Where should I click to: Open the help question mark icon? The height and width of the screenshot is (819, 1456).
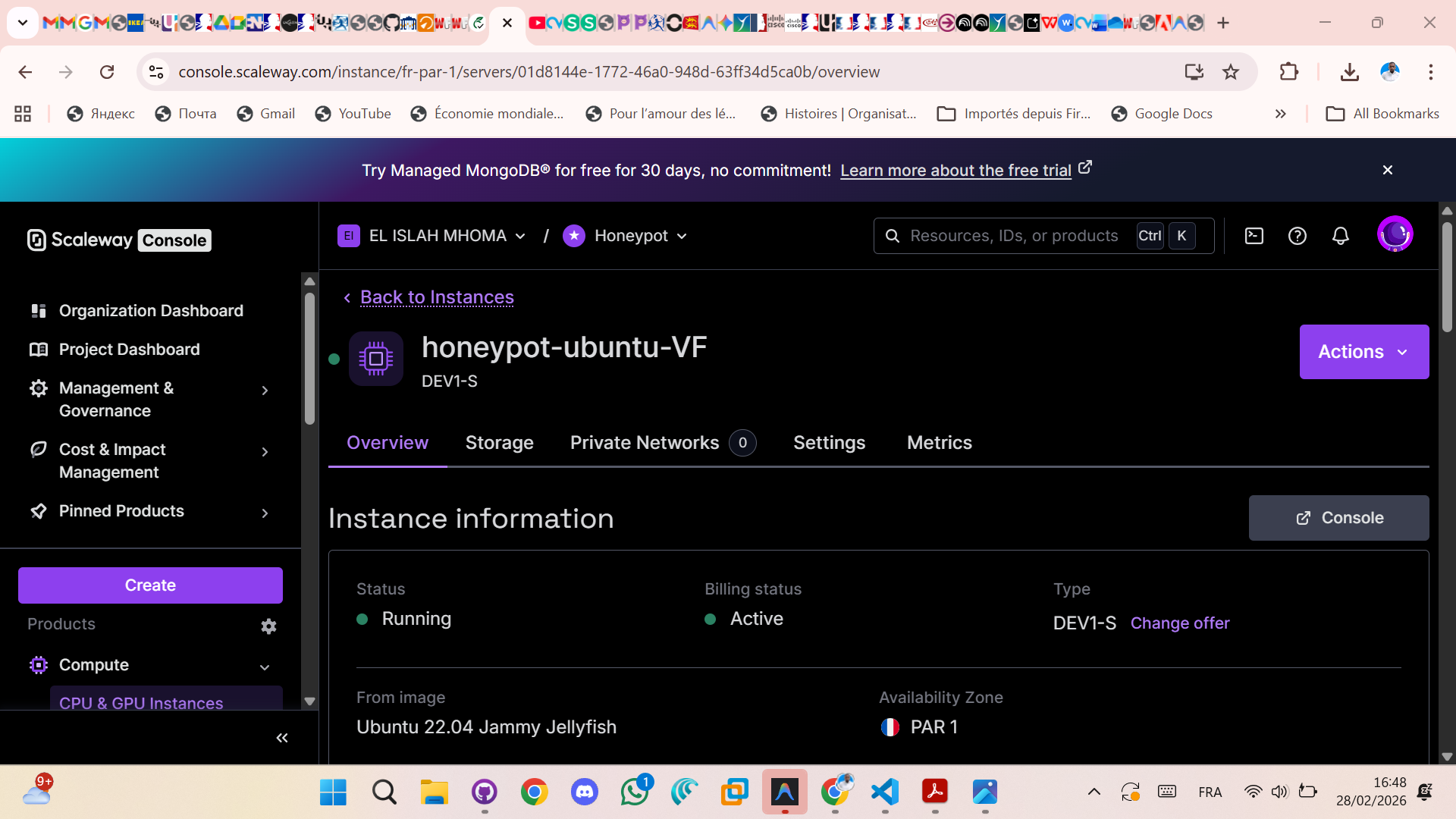tap(1298, 236)
